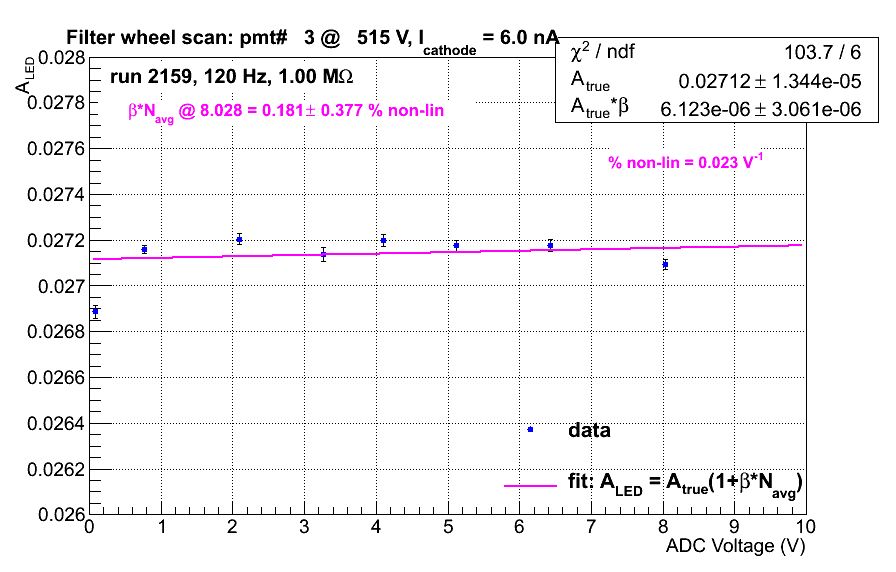The width and height of the screenshot is (896, 572).
Task: Click the A_true value 0.02712 ± 1.344e-05
Action: coord(769,81)
